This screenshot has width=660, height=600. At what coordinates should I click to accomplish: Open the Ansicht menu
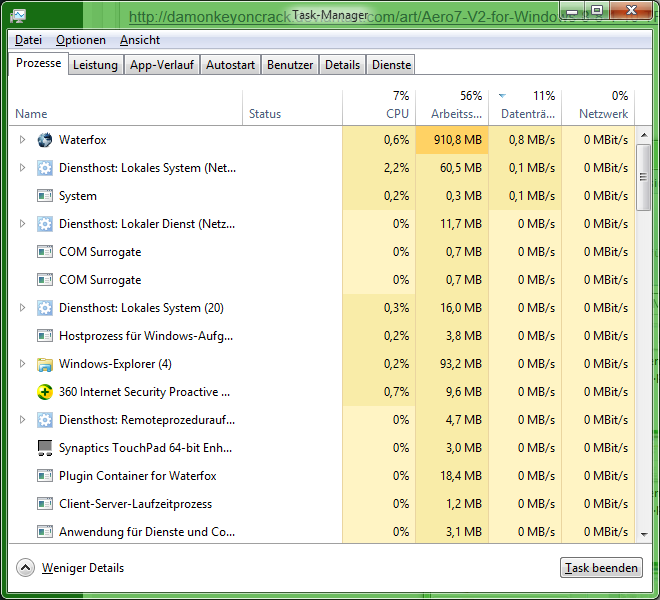[140, 40]
